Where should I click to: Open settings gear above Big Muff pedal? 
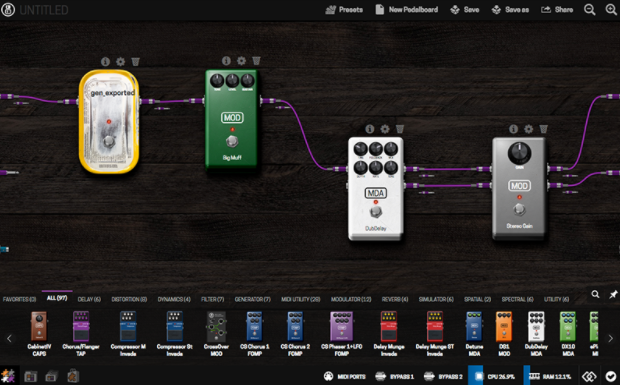pos(241,61)
